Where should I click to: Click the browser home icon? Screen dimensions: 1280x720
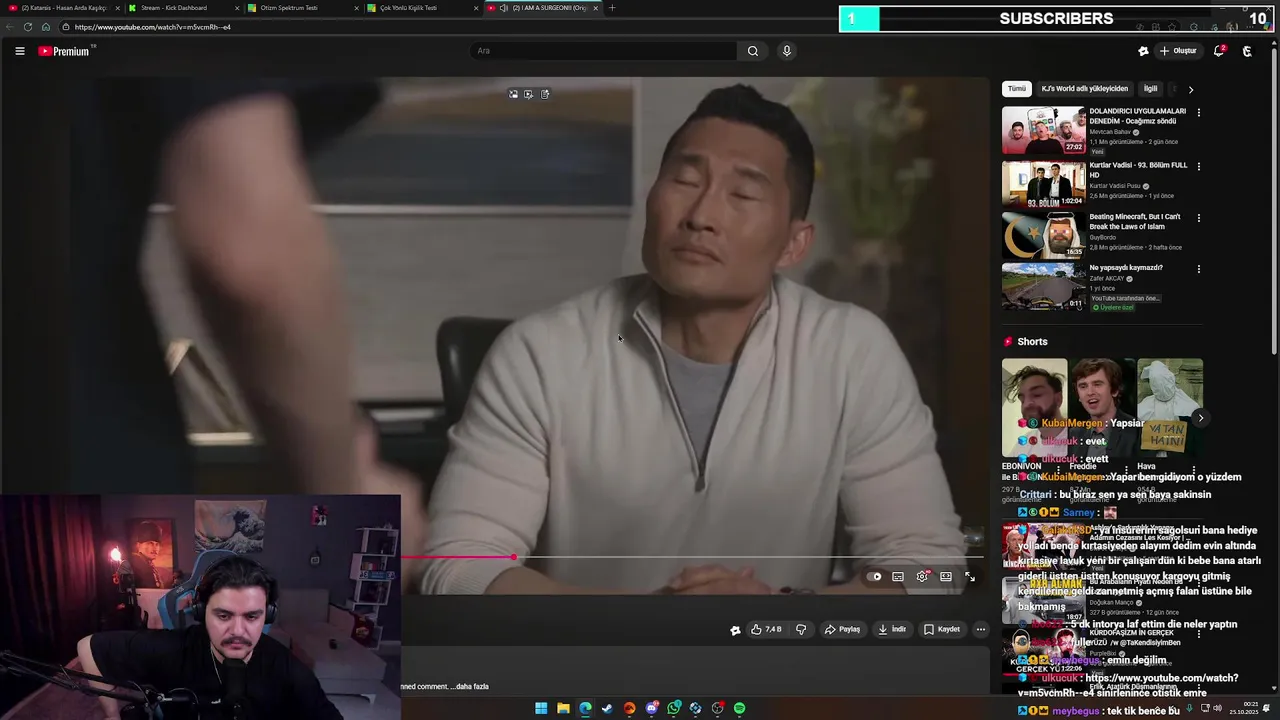(46, 27)
